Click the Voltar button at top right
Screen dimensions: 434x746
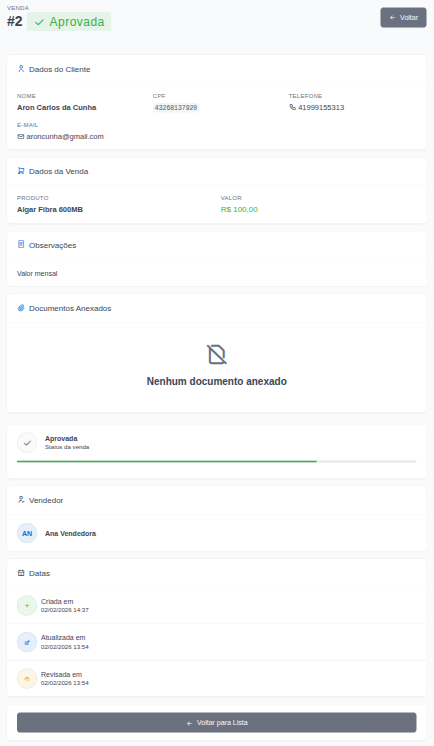tap(403, 18)
